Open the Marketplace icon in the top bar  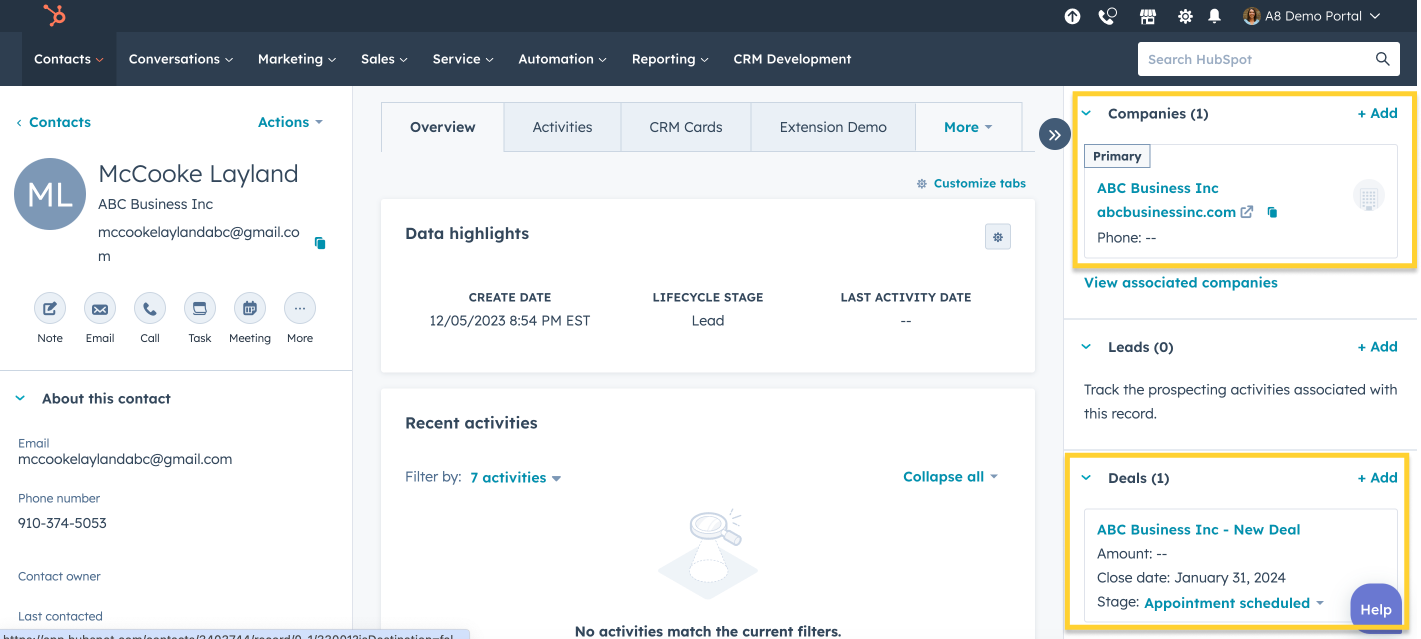(x=1147, y=16)
